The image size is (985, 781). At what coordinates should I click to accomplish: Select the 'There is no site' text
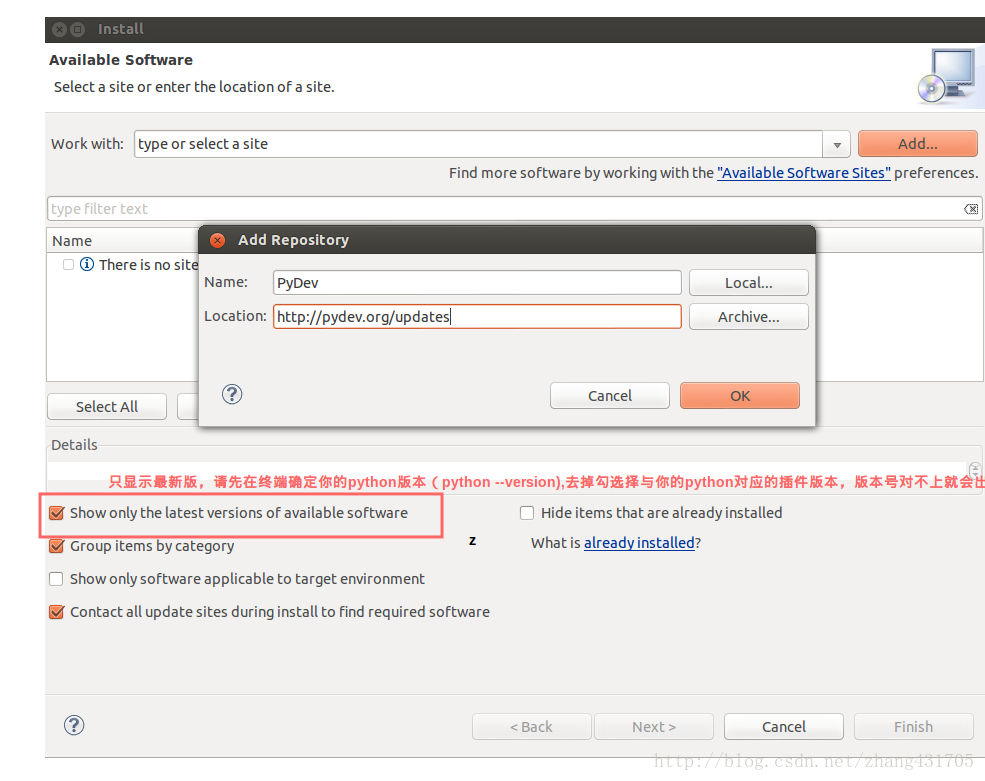click(148, 265)
